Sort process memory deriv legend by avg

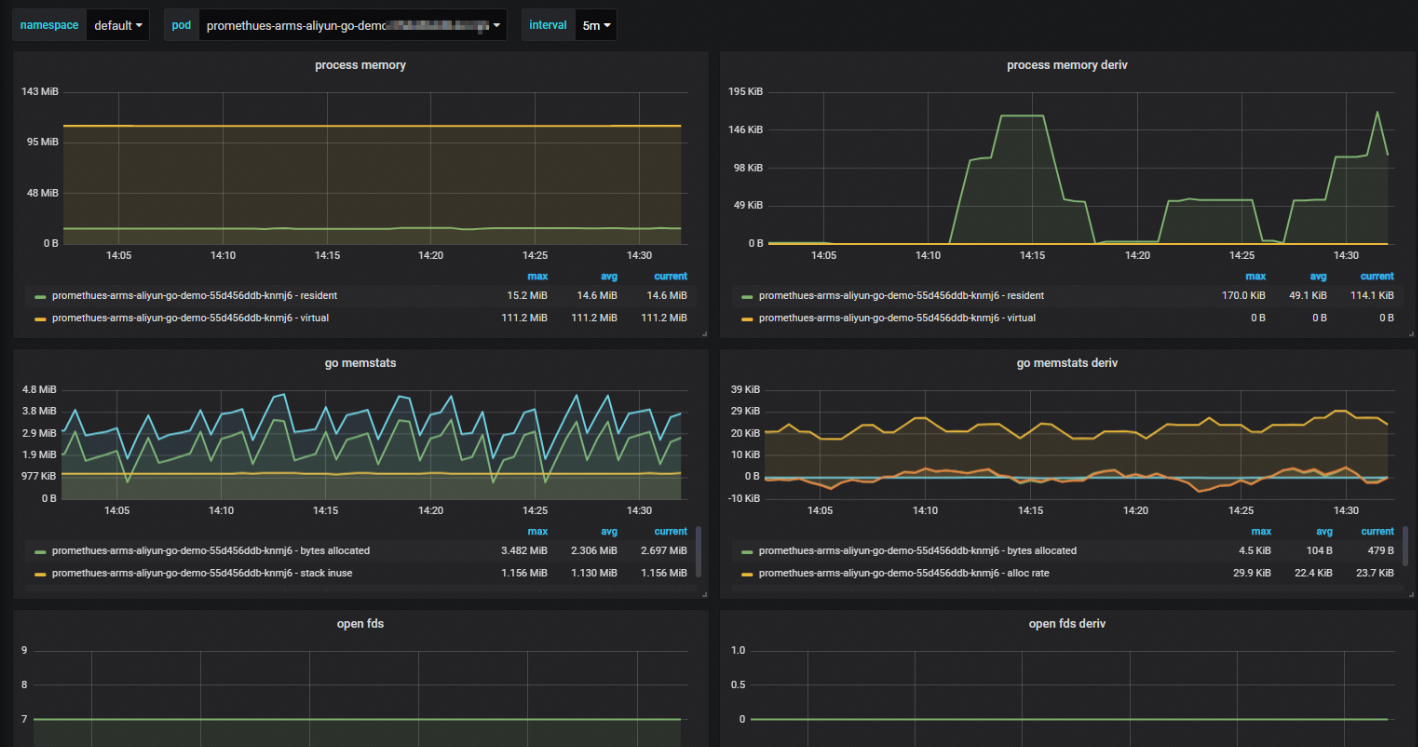click(x=1317, y=276)
